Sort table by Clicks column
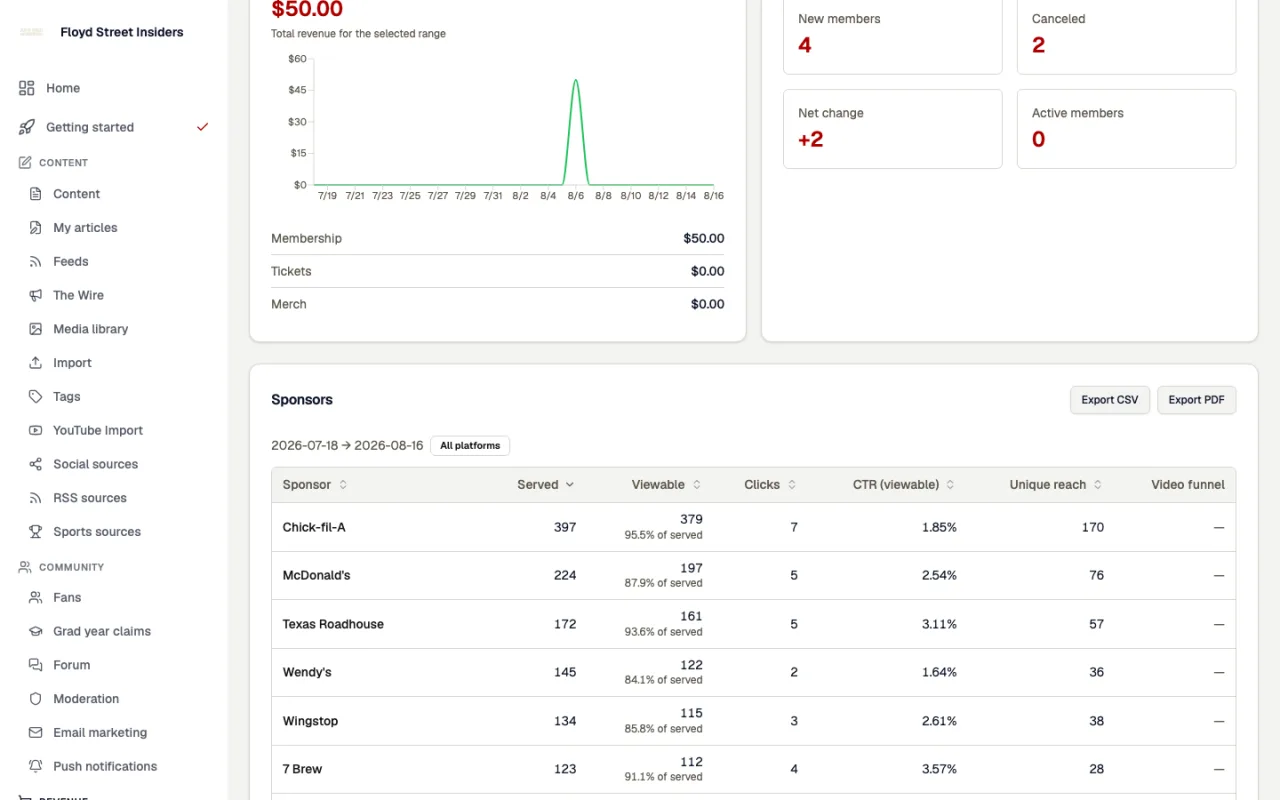The height and width of the screenshot is (800, 1280). (x=770, y=485)
